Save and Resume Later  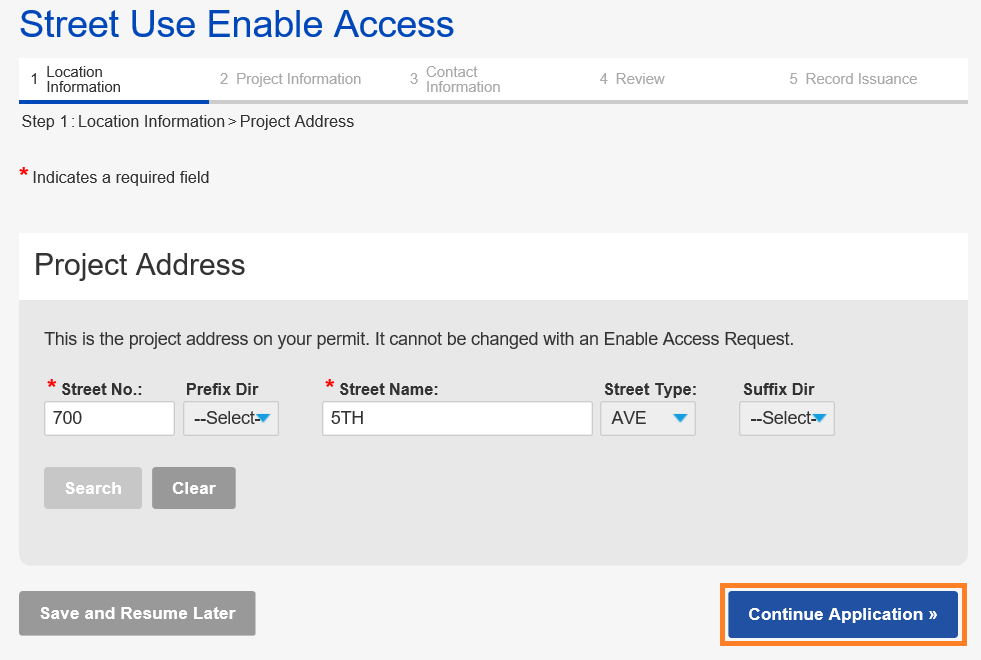(137, 614)
